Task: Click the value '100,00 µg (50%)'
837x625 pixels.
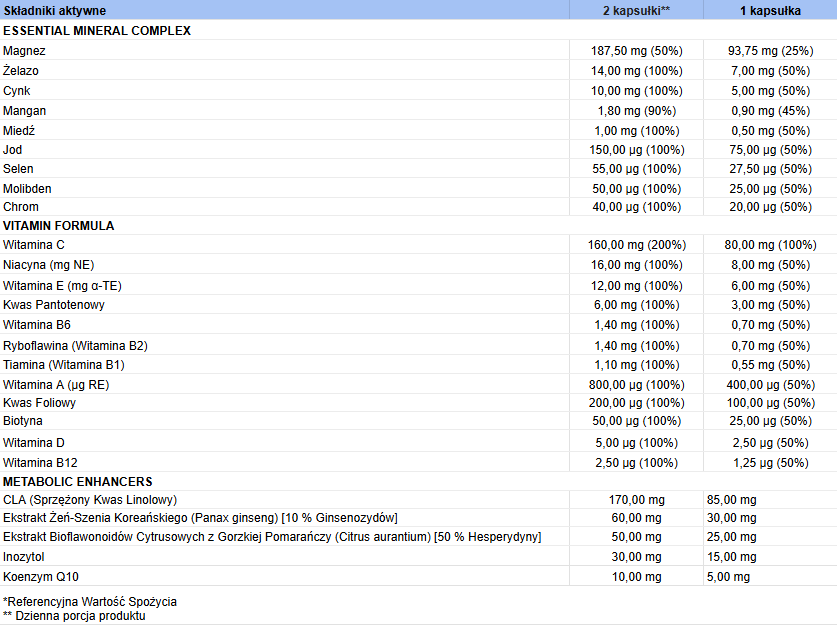Action: coord(770,403)
